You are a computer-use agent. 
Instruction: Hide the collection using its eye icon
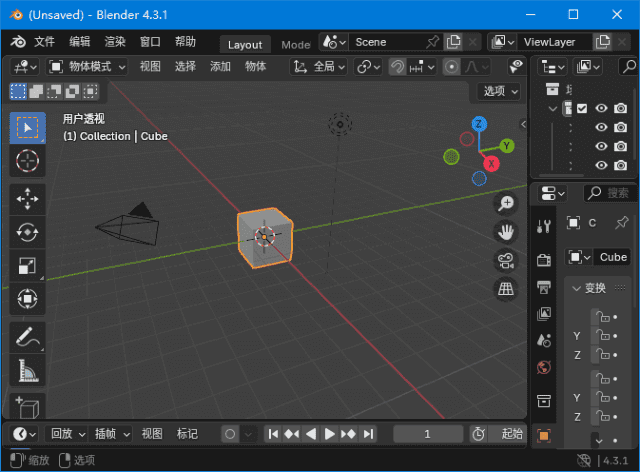(602, 109)
